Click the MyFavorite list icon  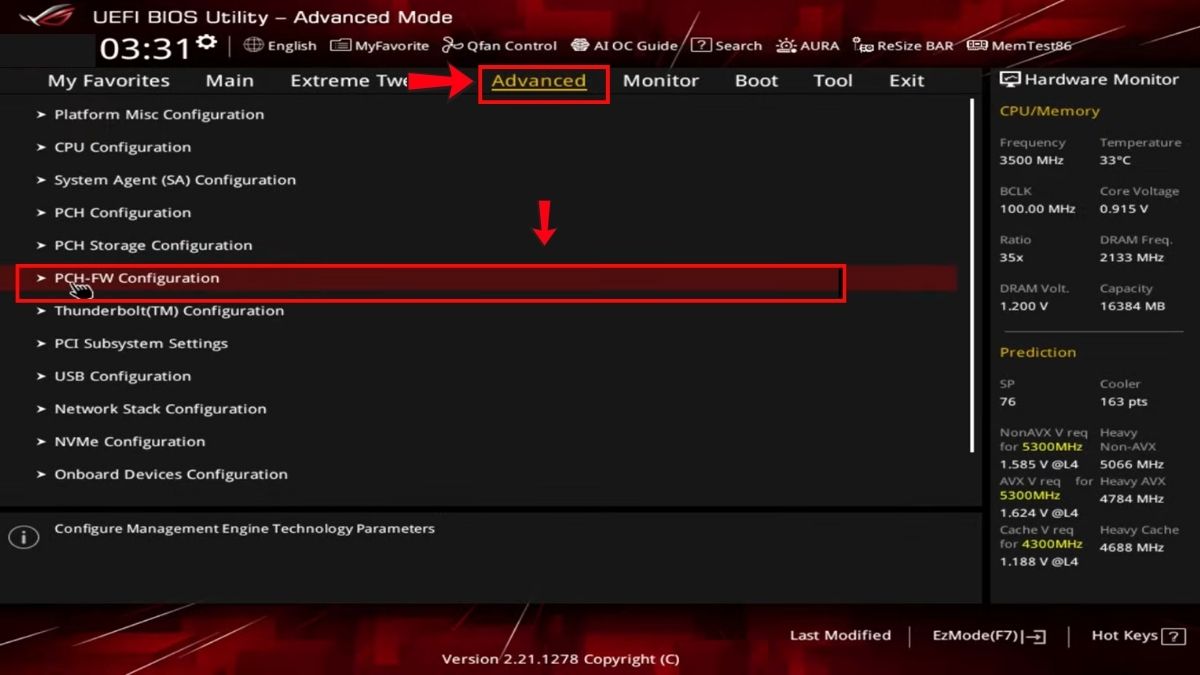tap(340, 45)
